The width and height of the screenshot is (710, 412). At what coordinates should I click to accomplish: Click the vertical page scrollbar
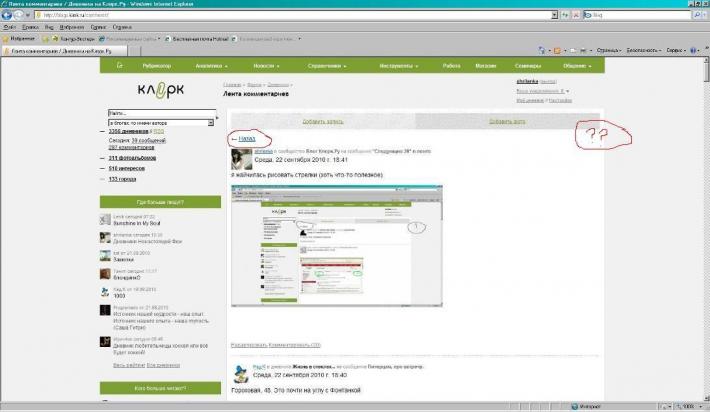click(x=706, y=229)
